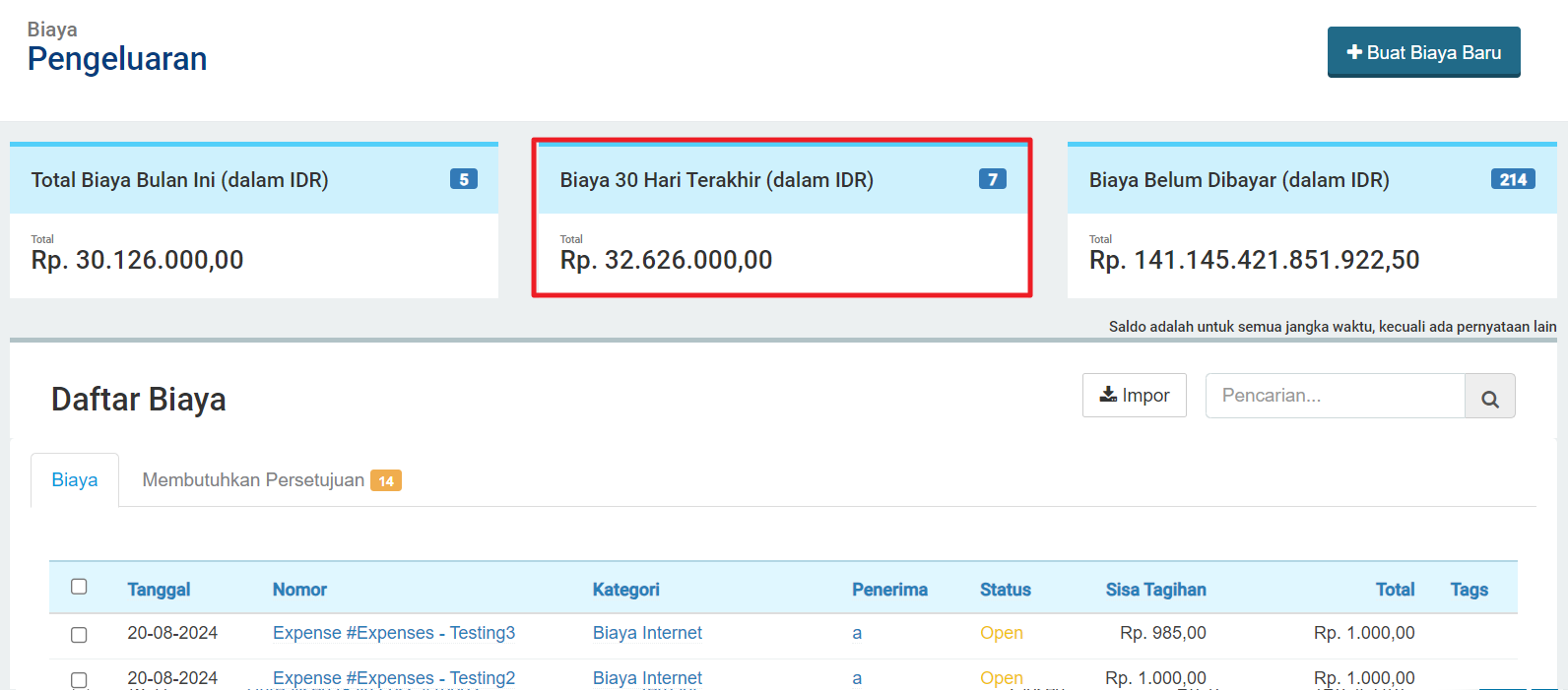Screen dimensions: 1568x690
Task: Check the box for the Testing3 expense row
Action: (79, 635)
